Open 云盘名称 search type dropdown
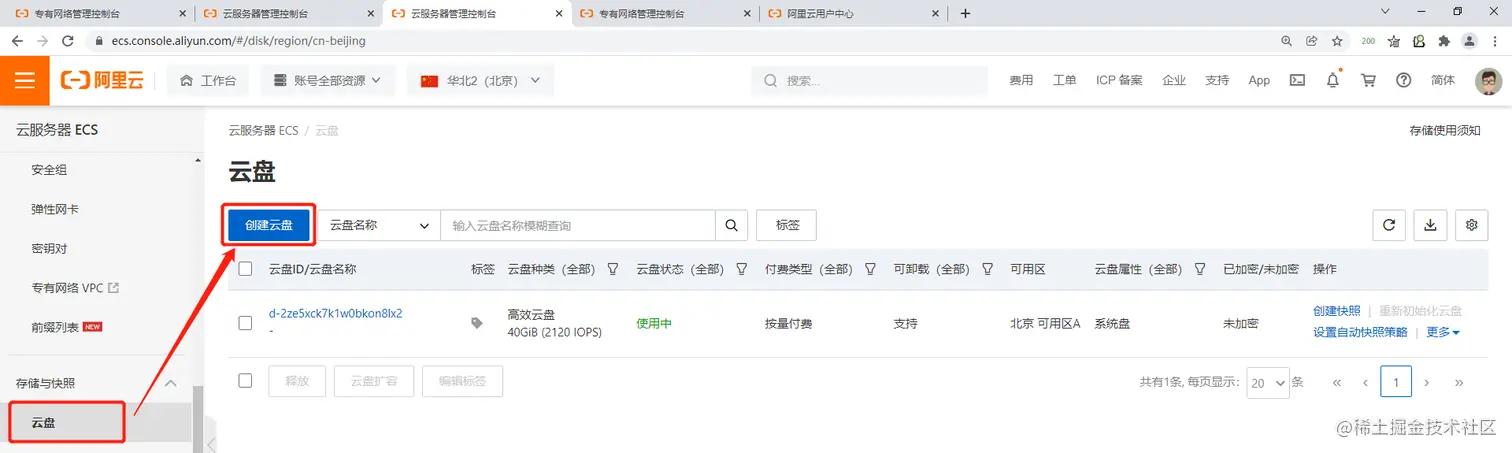 (x=379, y=225)
